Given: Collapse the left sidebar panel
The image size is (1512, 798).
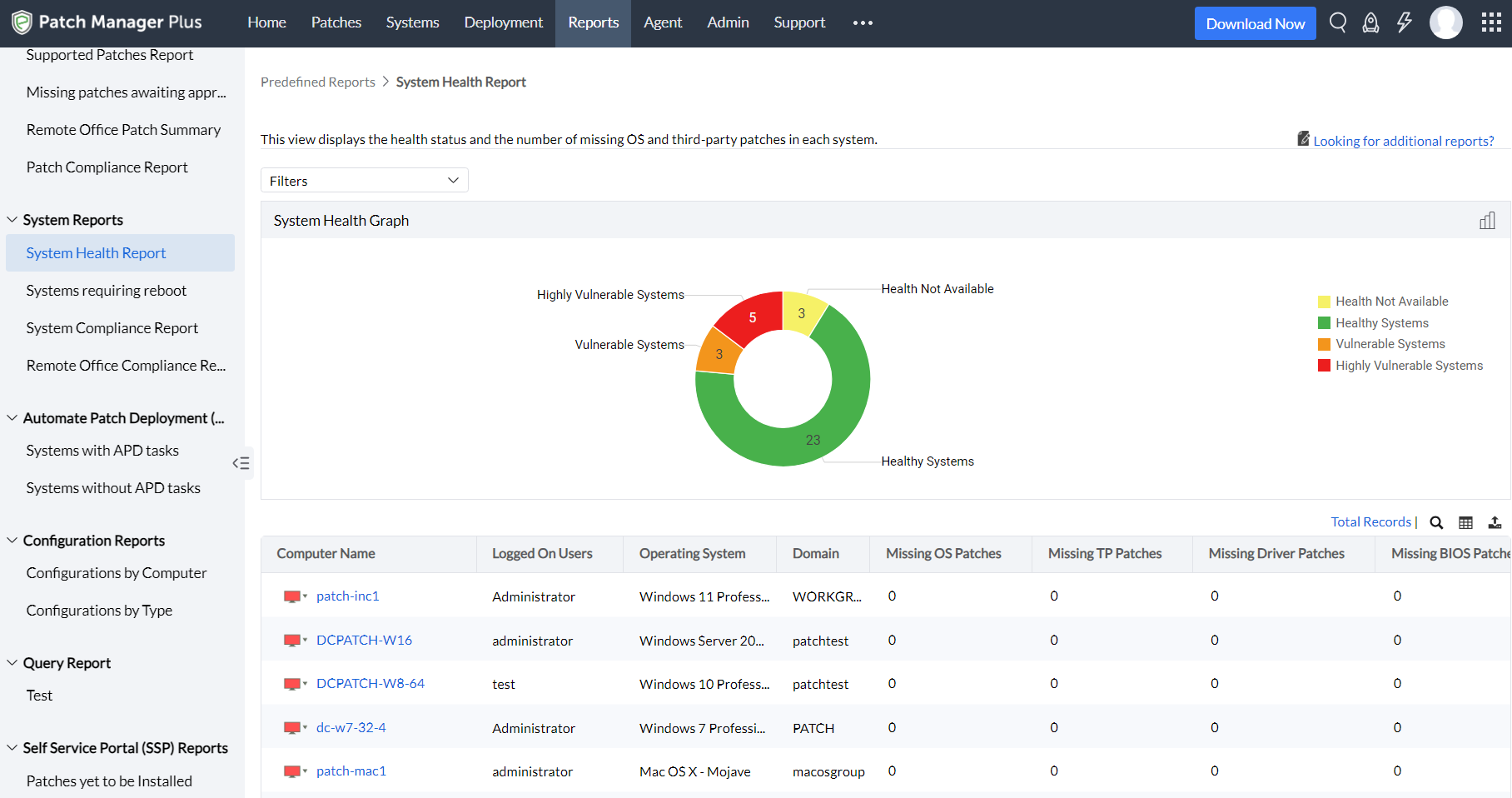Looking at the screenshot, I should pyautogui.click(x=241, y=463).
